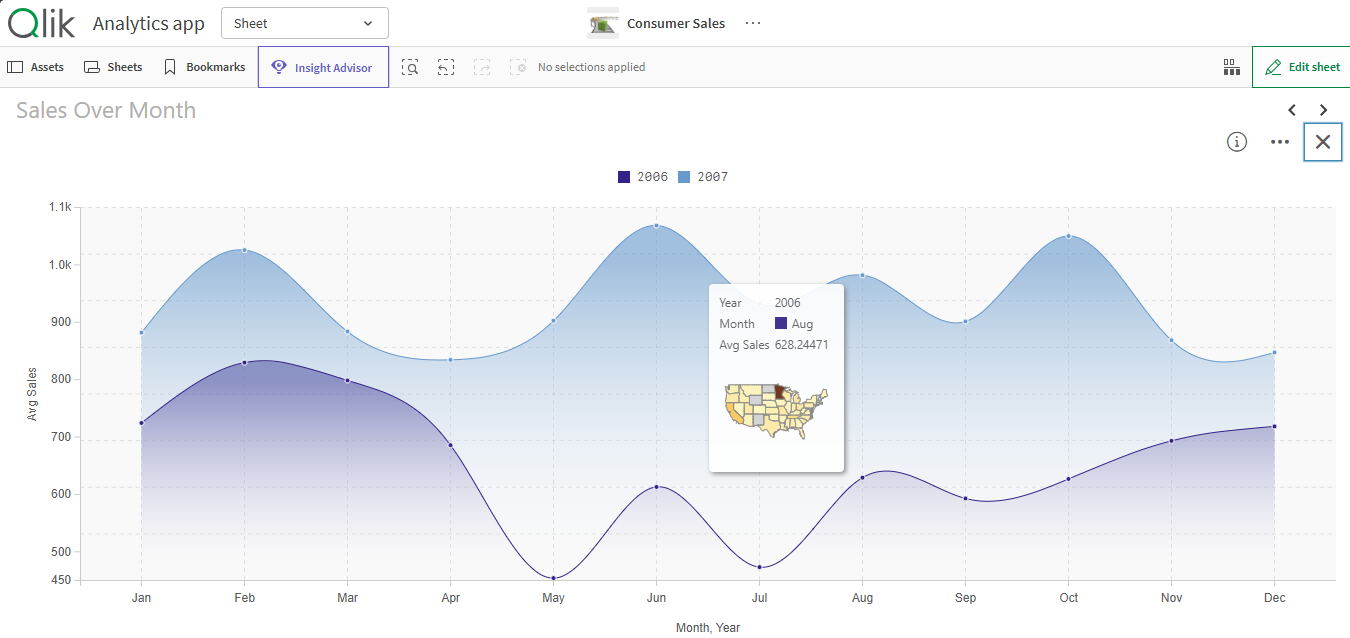This screenshot has width=1350, height=638.
Task: Click the smart search selections icon
Action: [x=410, y=67]
